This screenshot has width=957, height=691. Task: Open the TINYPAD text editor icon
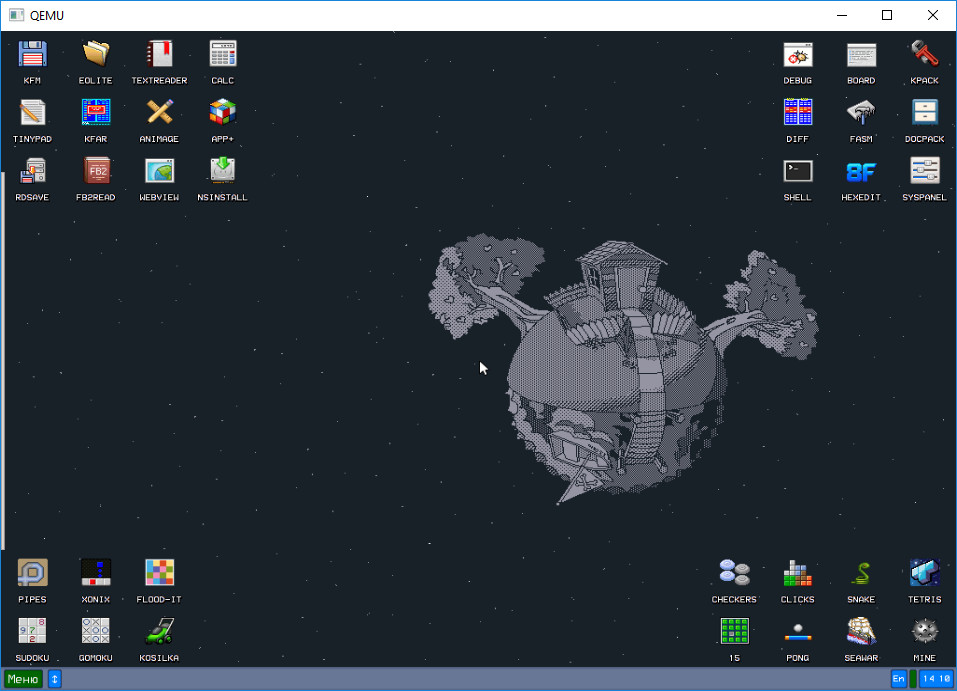click(x=32, y=112)
